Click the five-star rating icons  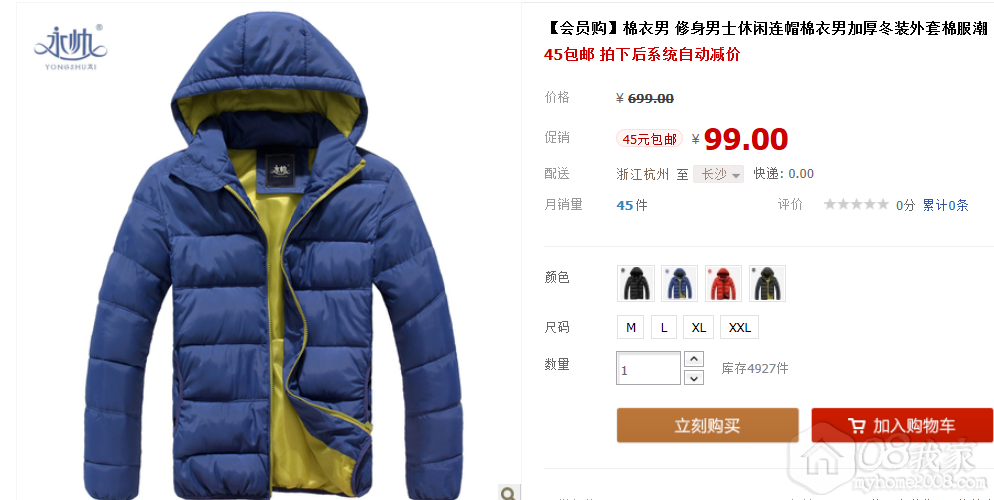(856, 204)
